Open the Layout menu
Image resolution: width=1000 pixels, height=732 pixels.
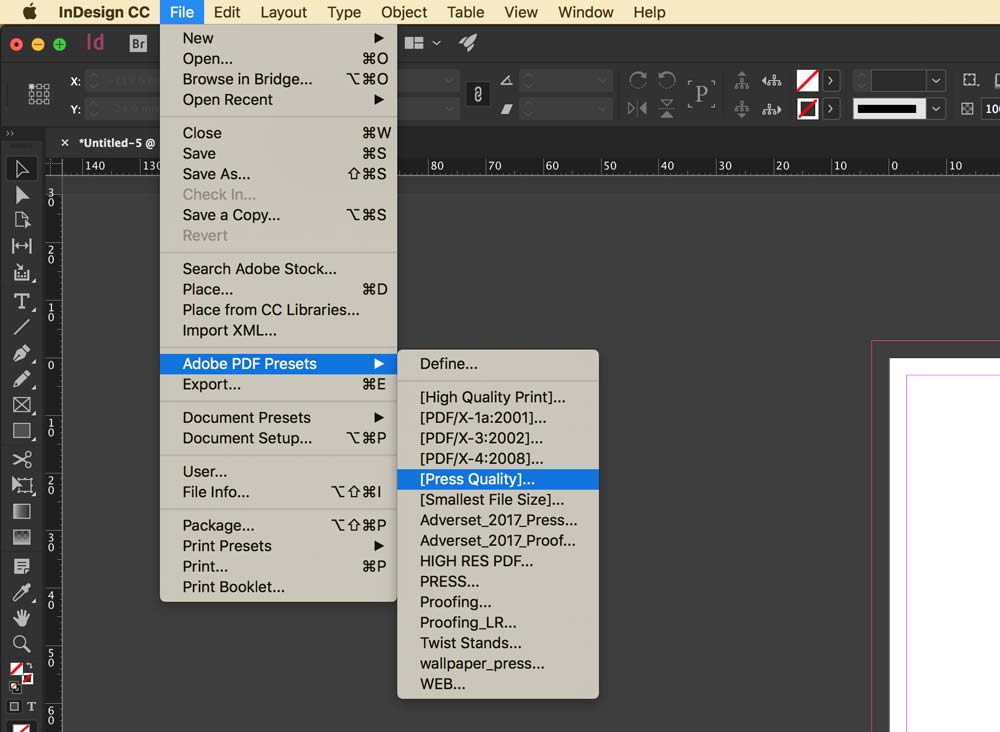tap(283, 12)
